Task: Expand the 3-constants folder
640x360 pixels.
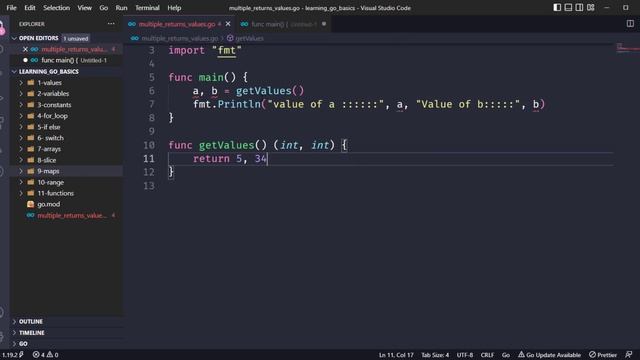Action: (x=54, y=105)
